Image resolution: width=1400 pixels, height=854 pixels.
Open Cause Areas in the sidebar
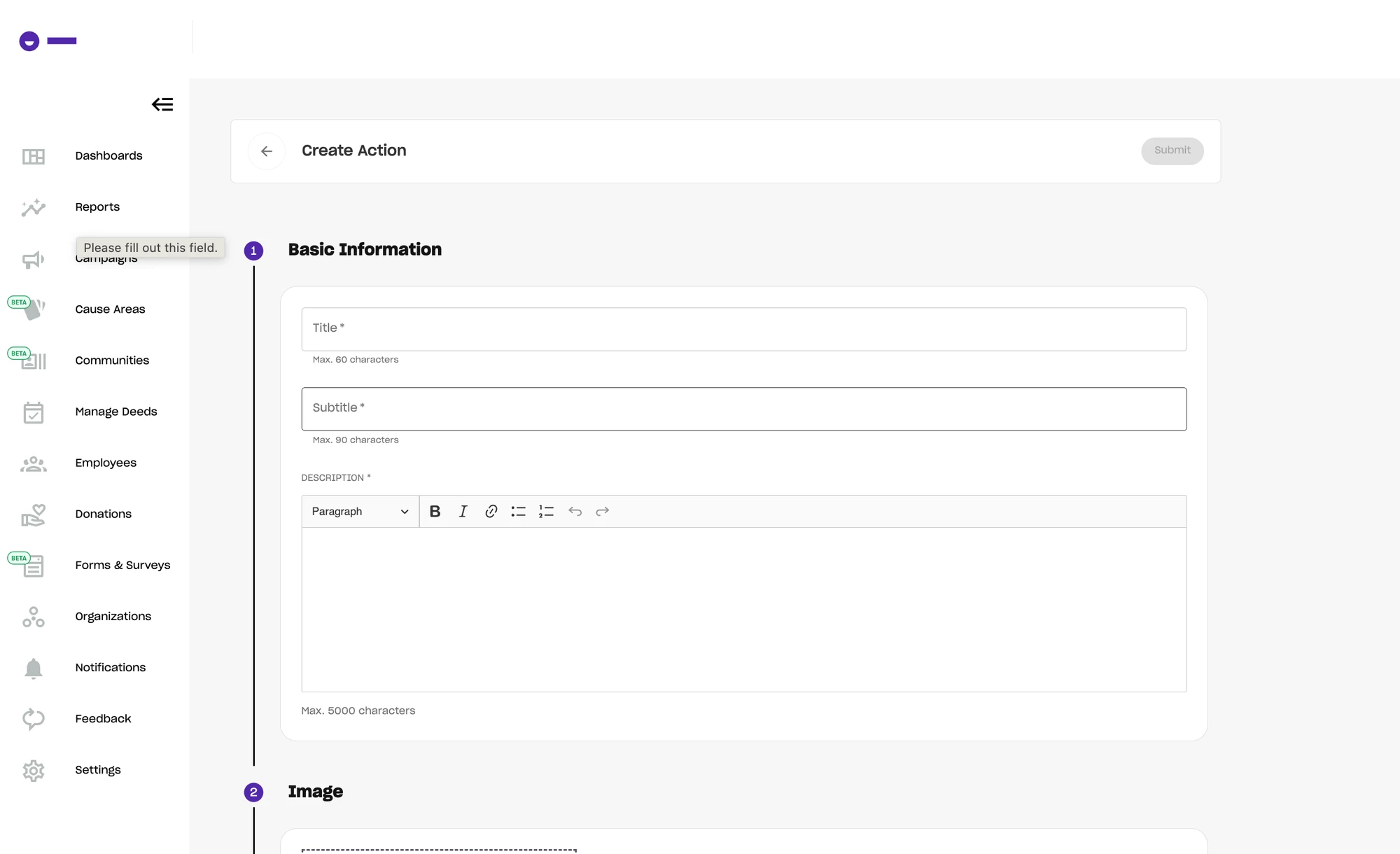click(110, 309)
